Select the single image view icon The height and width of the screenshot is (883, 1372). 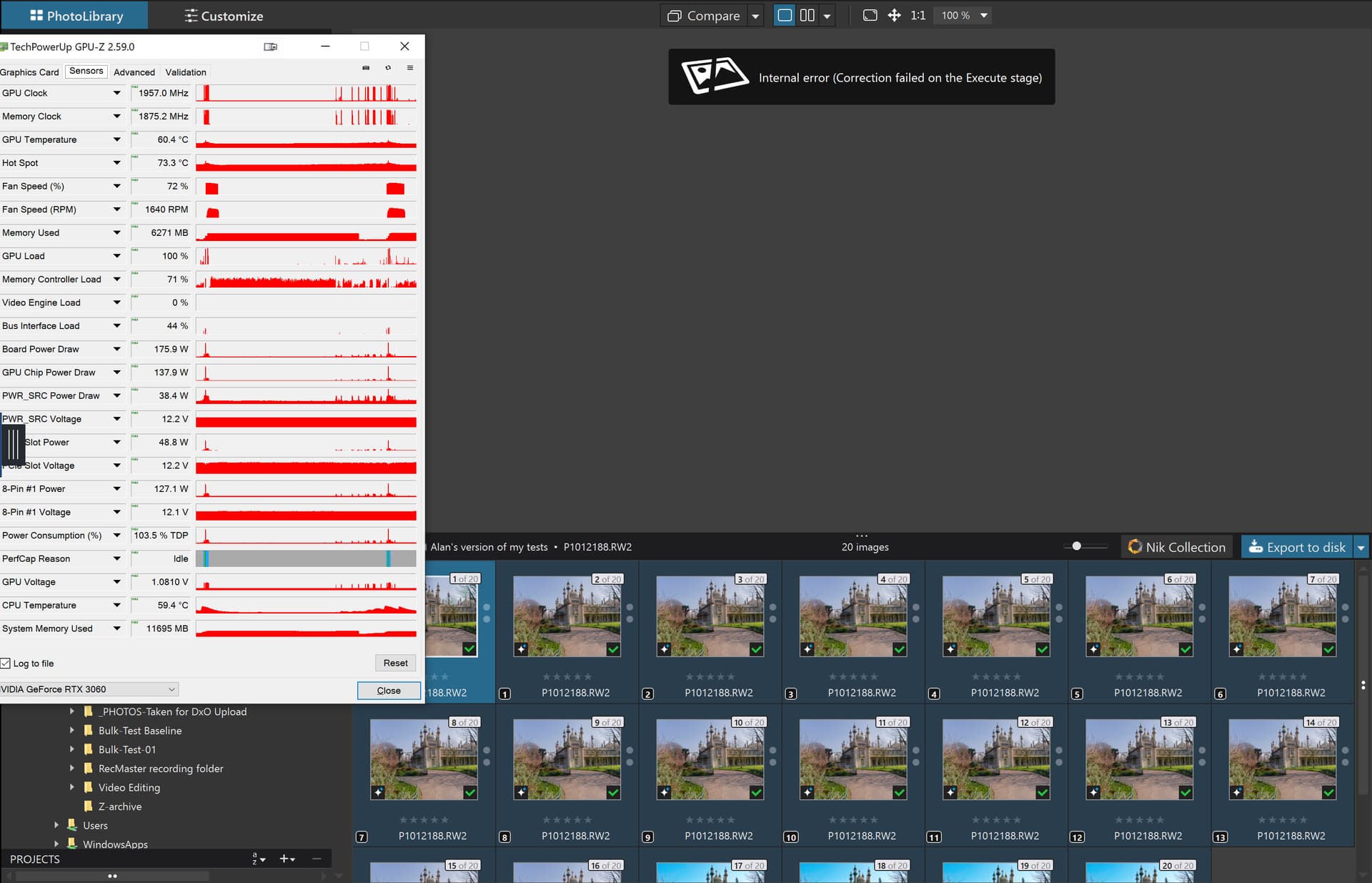[785, 15]
